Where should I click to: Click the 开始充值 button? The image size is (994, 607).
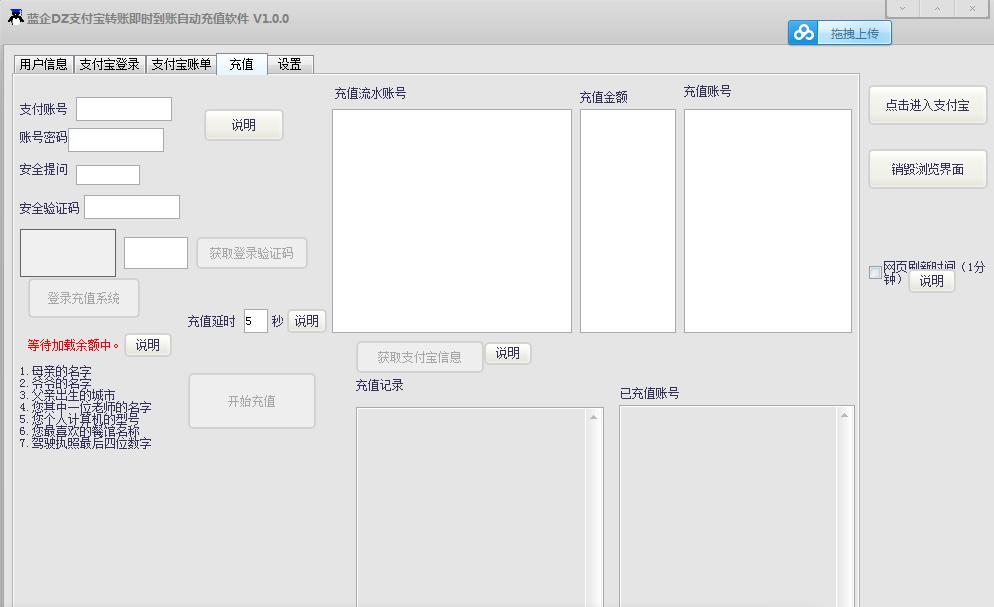pos(252,401)
